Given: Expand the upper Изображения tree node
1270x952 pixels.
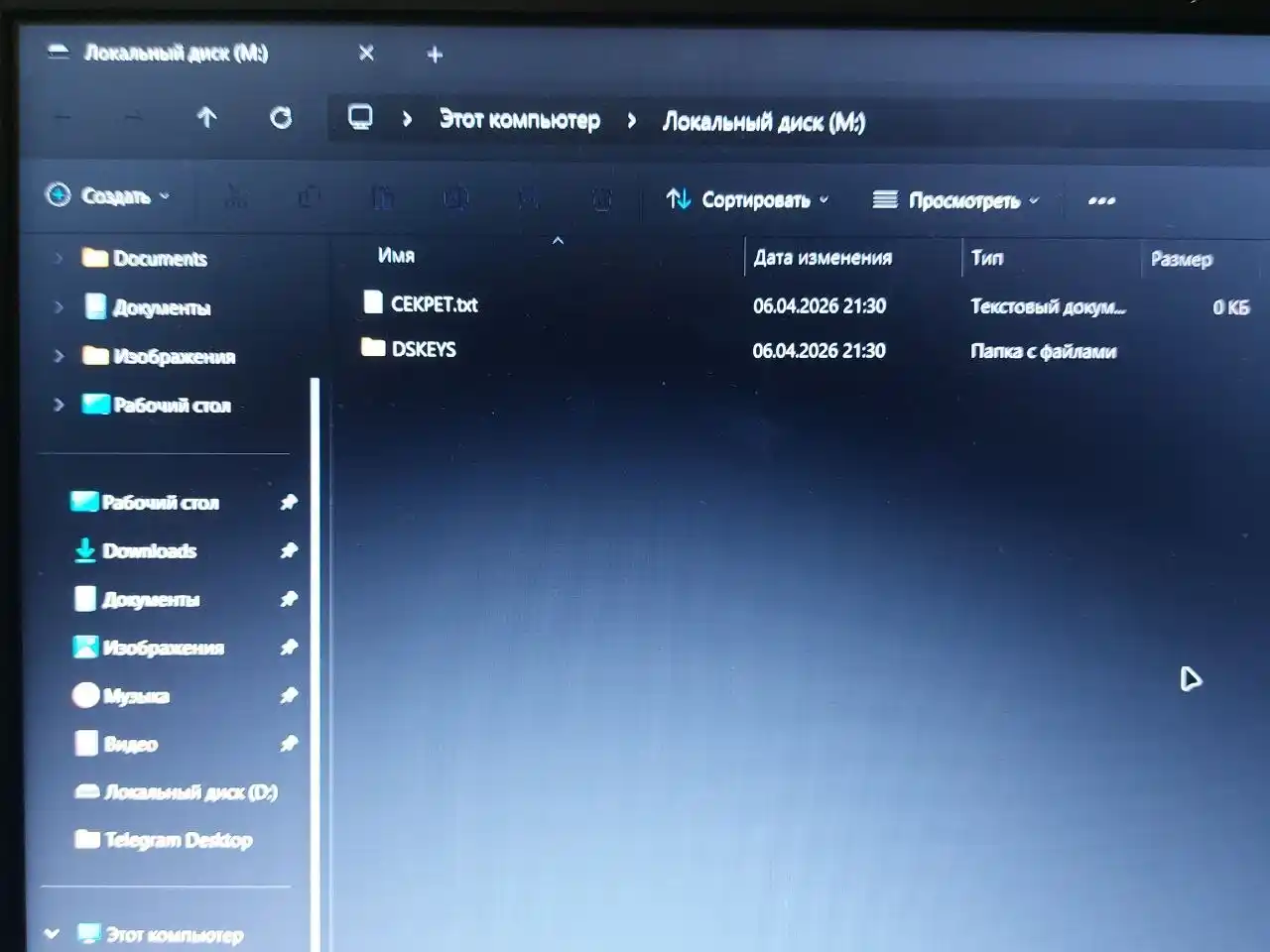Looking at the screenshot, I should click(x=59, y=355).
